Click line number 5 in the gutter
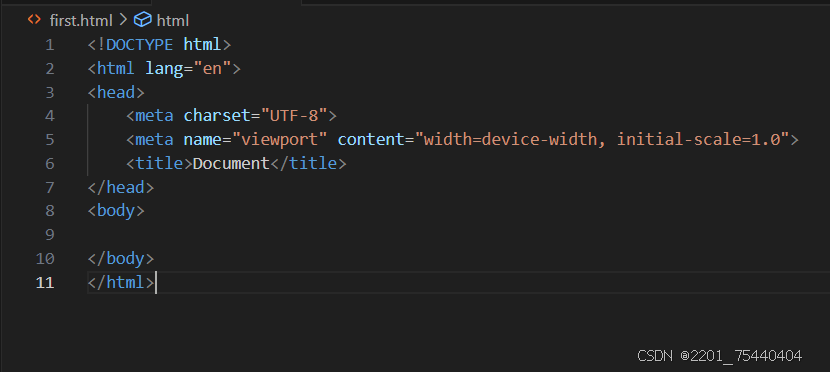830x372 pixels. (x=50, y=140)
